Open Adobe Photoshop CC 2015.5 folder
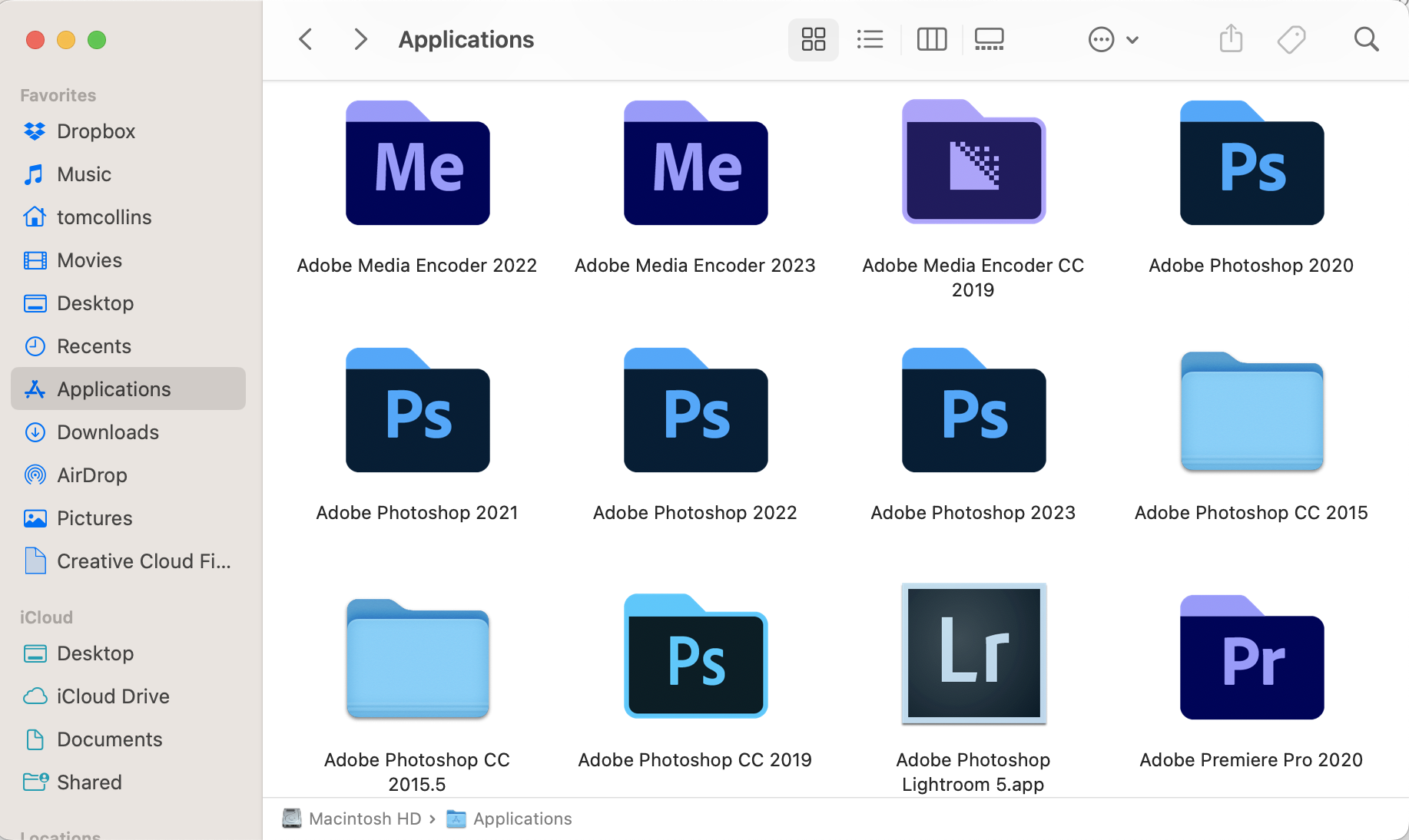1409x840 pixels. 417,660
